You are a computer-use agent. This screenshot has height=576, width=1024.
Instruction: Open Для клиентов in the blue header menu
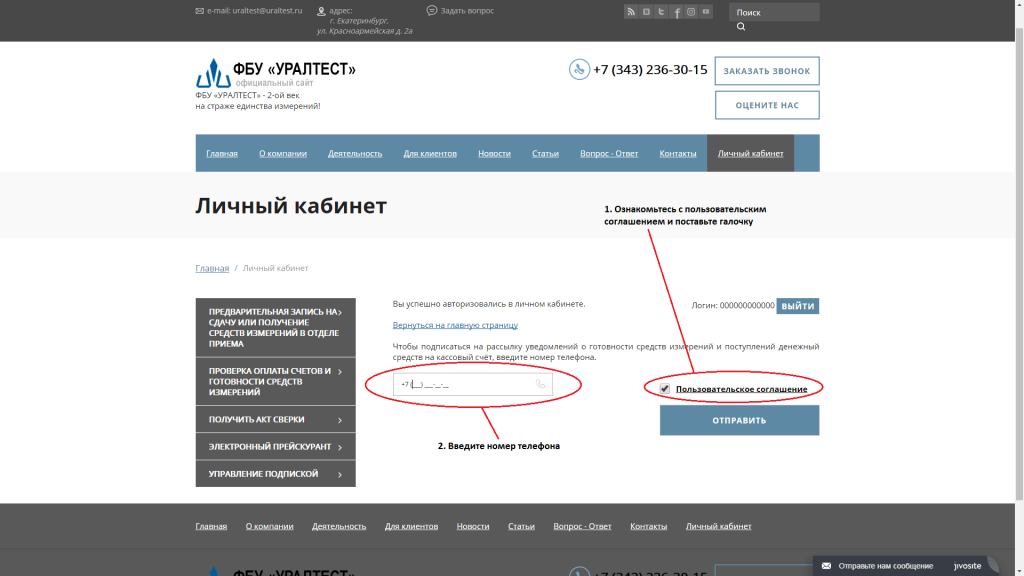pyautogui.click(x=430, y=153)
